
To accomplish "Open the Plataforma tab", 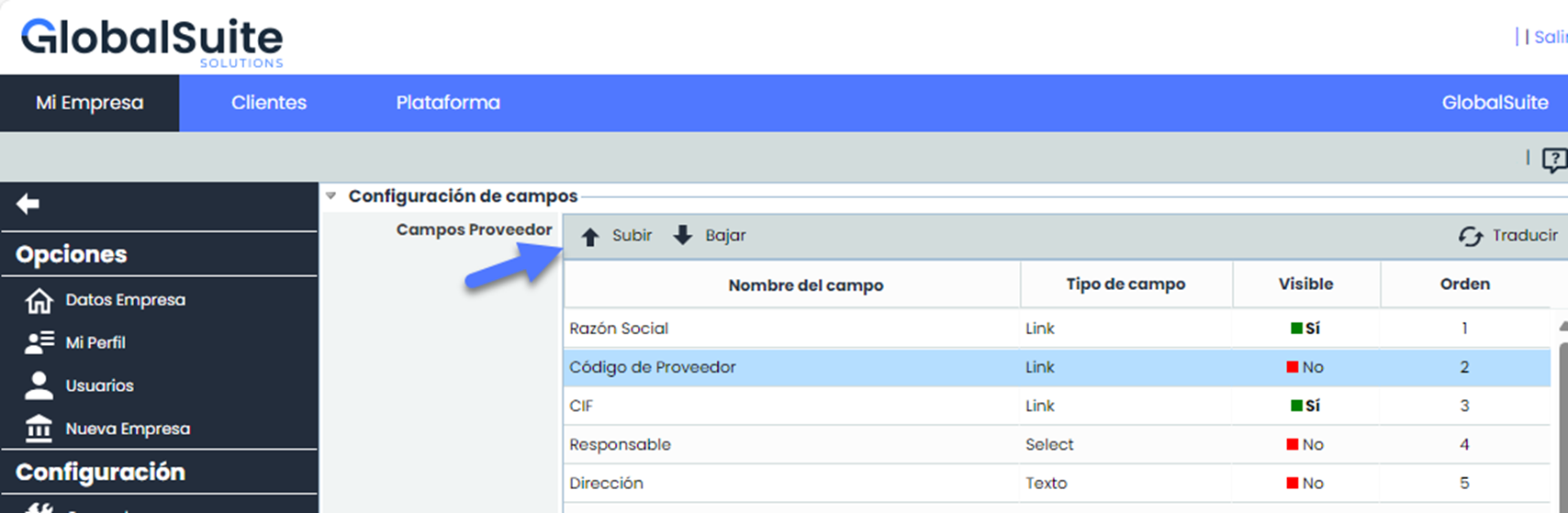I will [x=448, y=103].
